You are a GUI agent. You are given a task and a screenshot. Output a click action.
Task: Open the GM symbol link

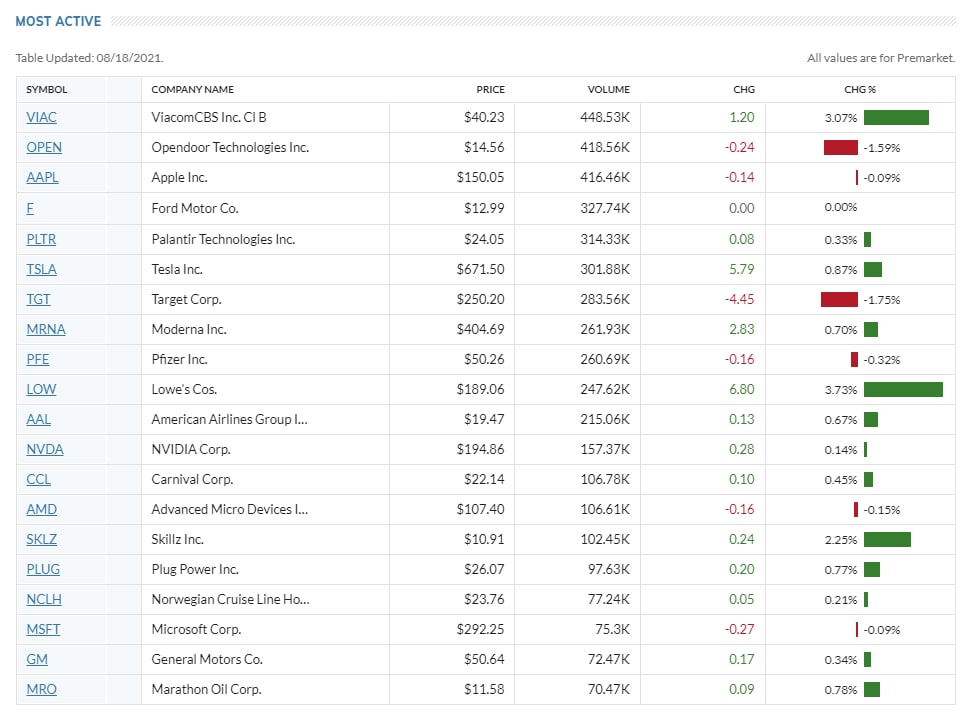[37, 659]
